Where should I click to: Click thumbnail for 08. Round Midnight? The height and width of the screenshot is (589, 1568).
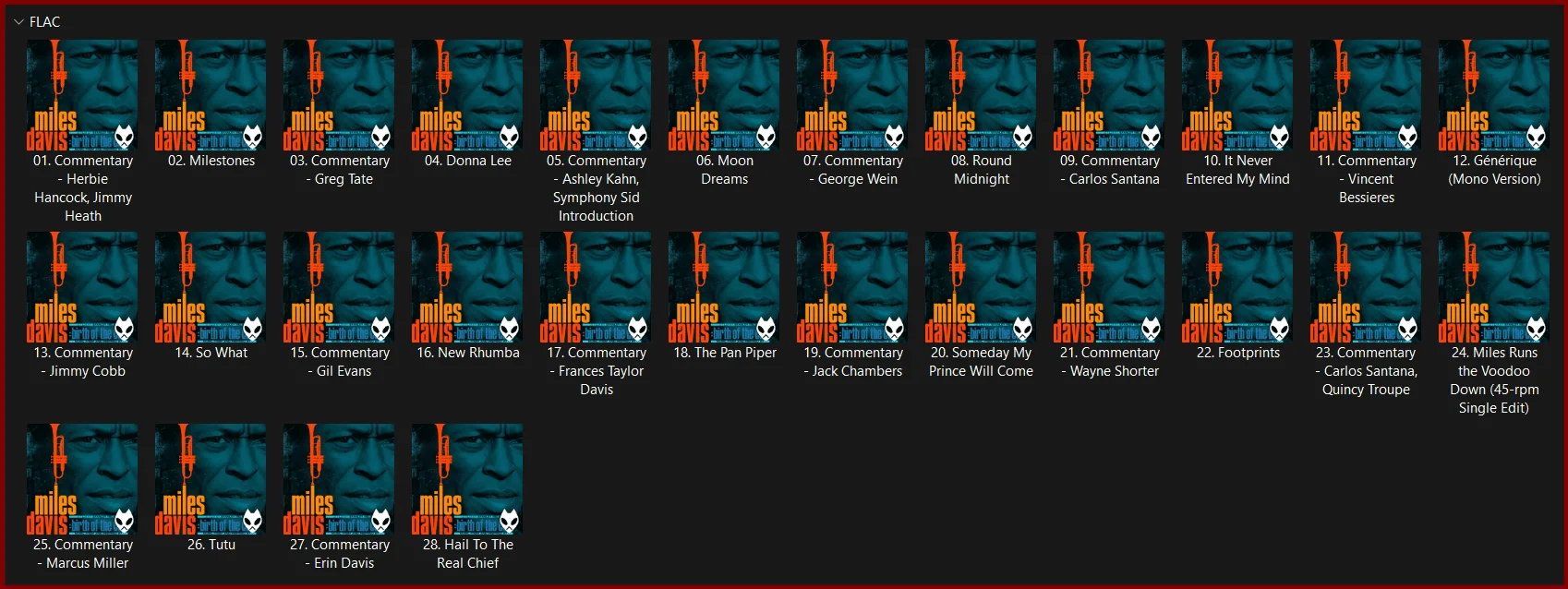point(981,95)
